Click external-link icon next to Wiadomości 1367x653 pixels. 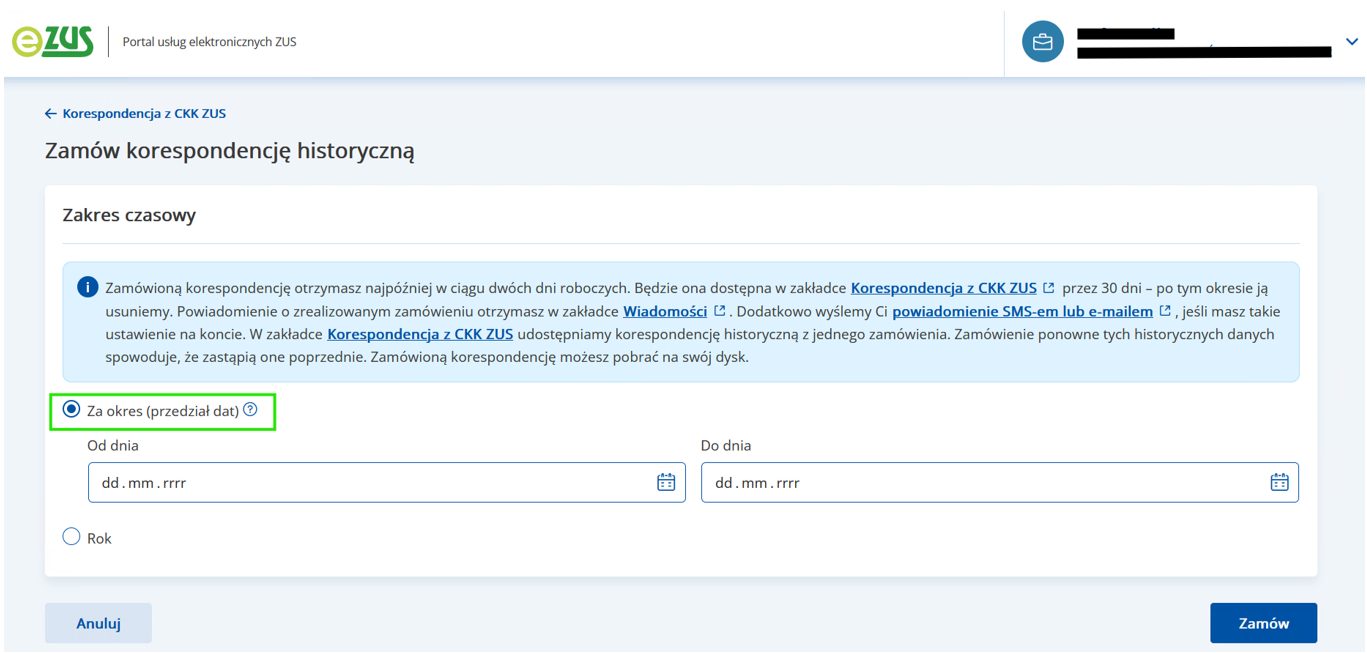719,311
